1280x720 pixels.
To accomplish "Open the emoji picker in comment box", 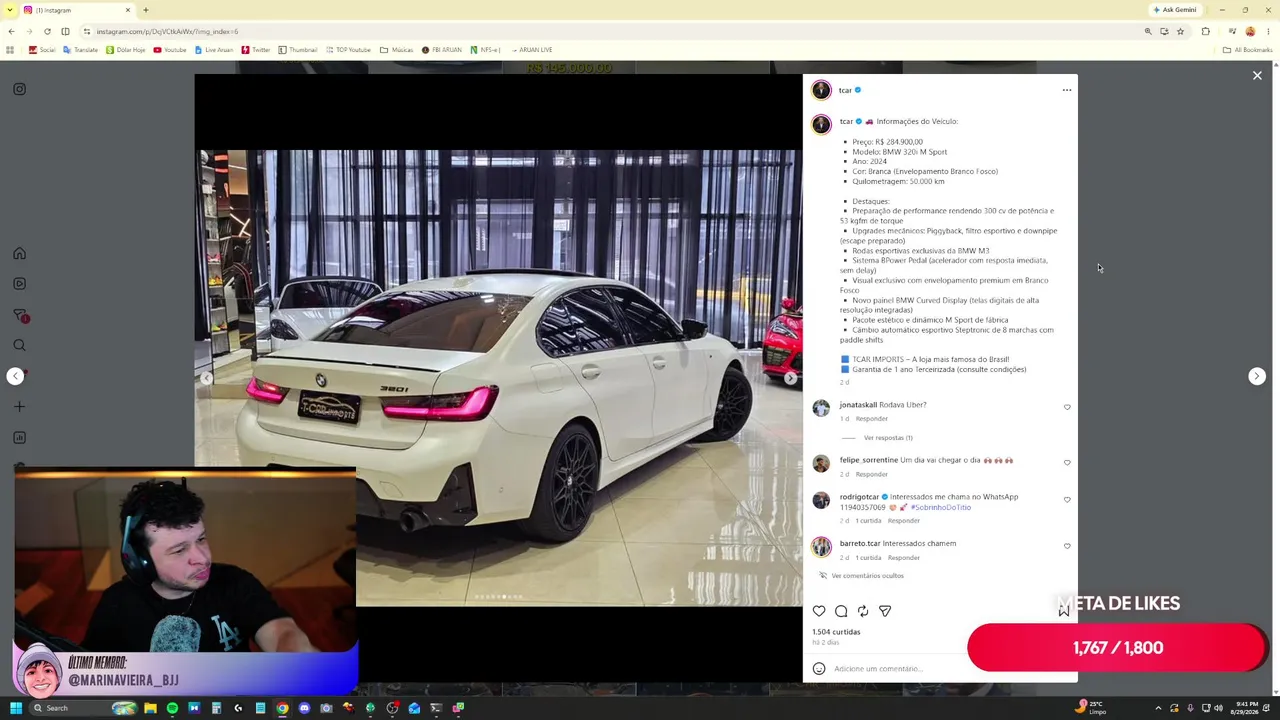I will click(819, 669).
